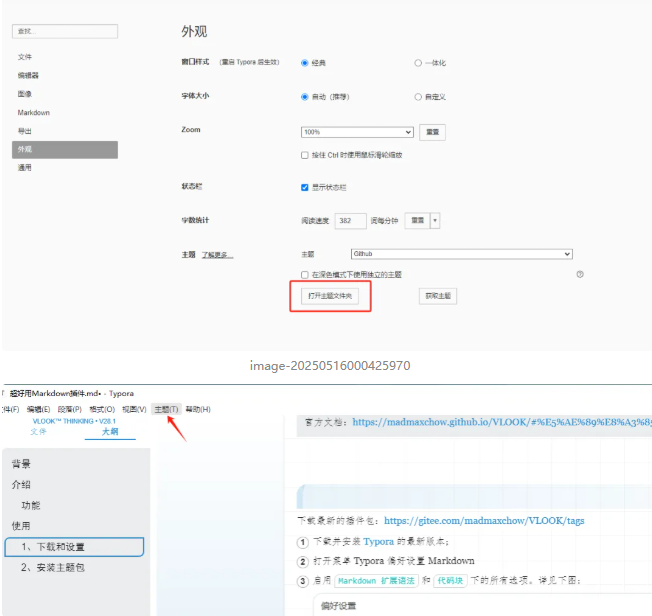This screenshot has width=652, height=616.
Task: Click 获取主题 button
Action: click(438, 296)
